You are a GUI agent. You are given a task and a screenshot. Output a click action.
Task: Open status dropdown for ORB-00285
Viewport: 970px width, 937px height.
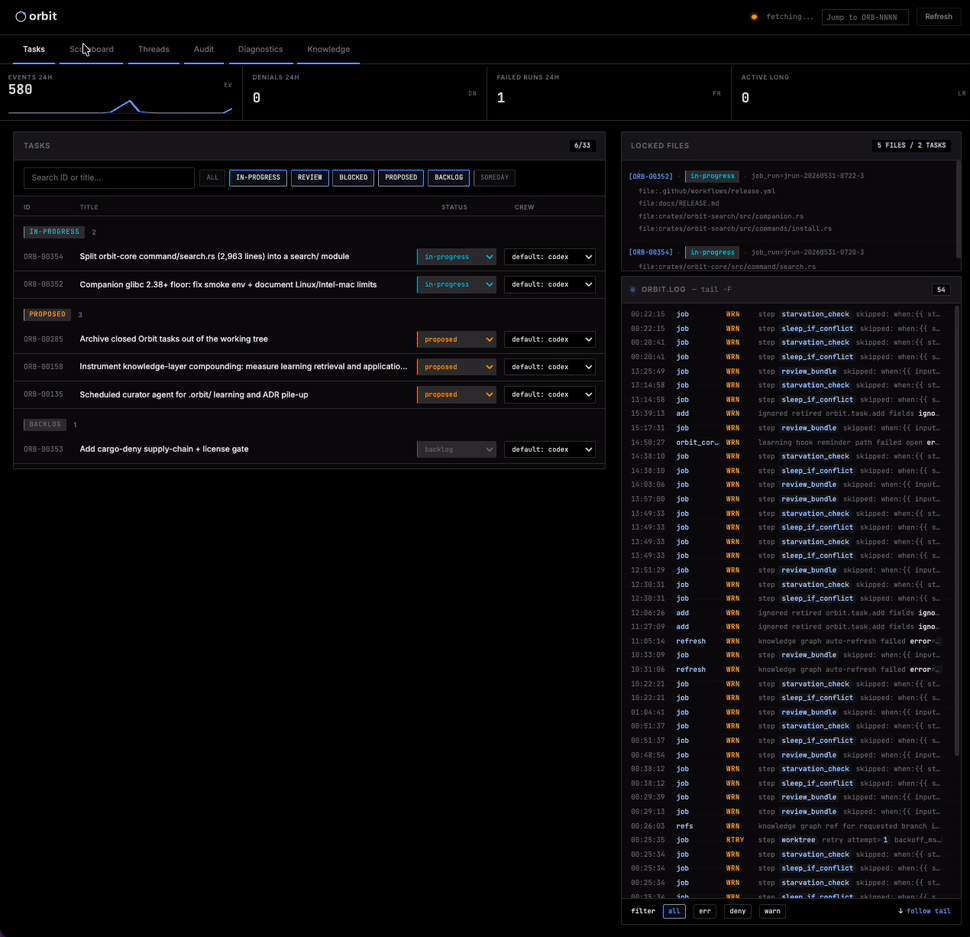[x=457, y=340]
